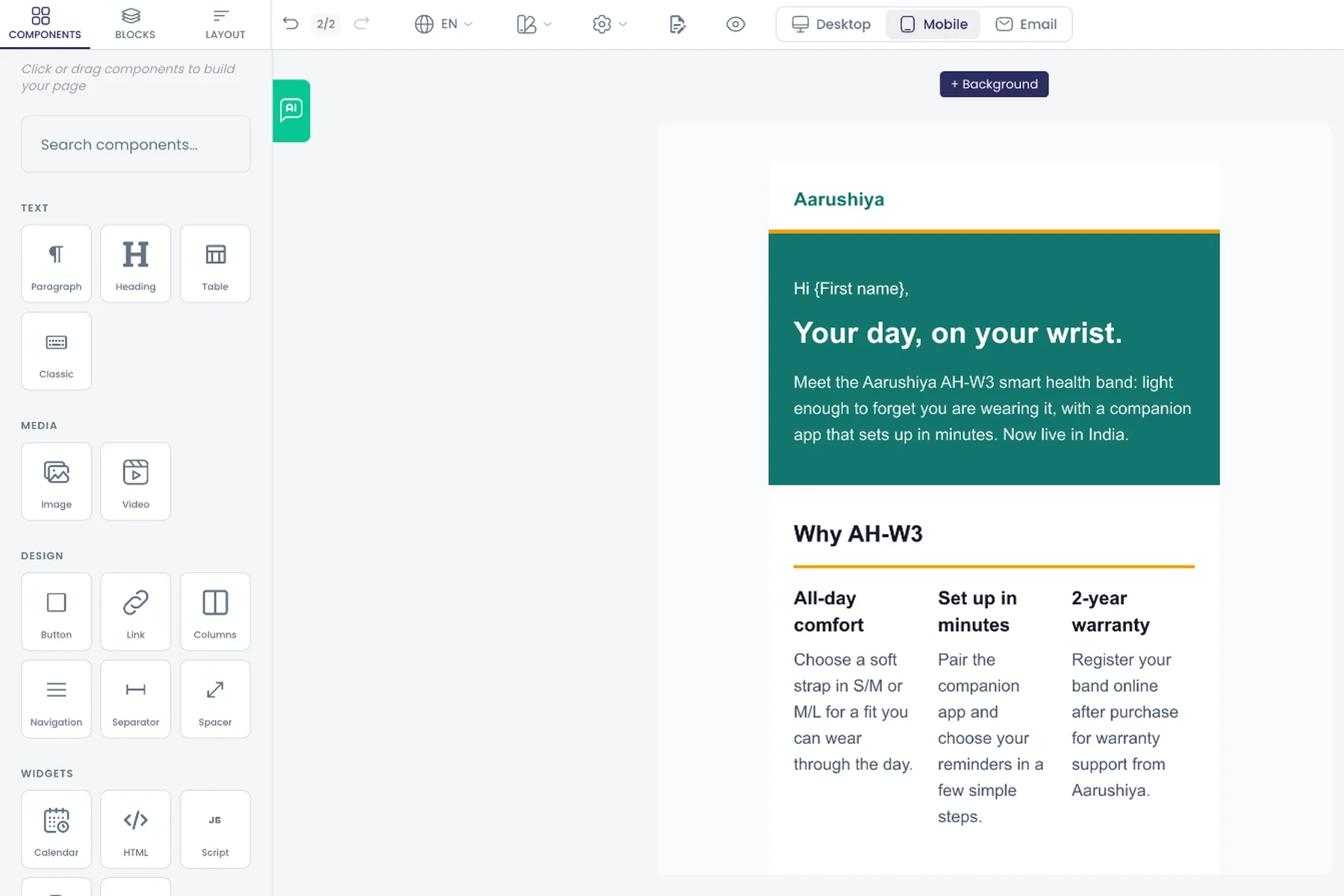Select the 'Set up in minutes' heading
Viewport: 1344px width, 896px height.
[977, 612]
